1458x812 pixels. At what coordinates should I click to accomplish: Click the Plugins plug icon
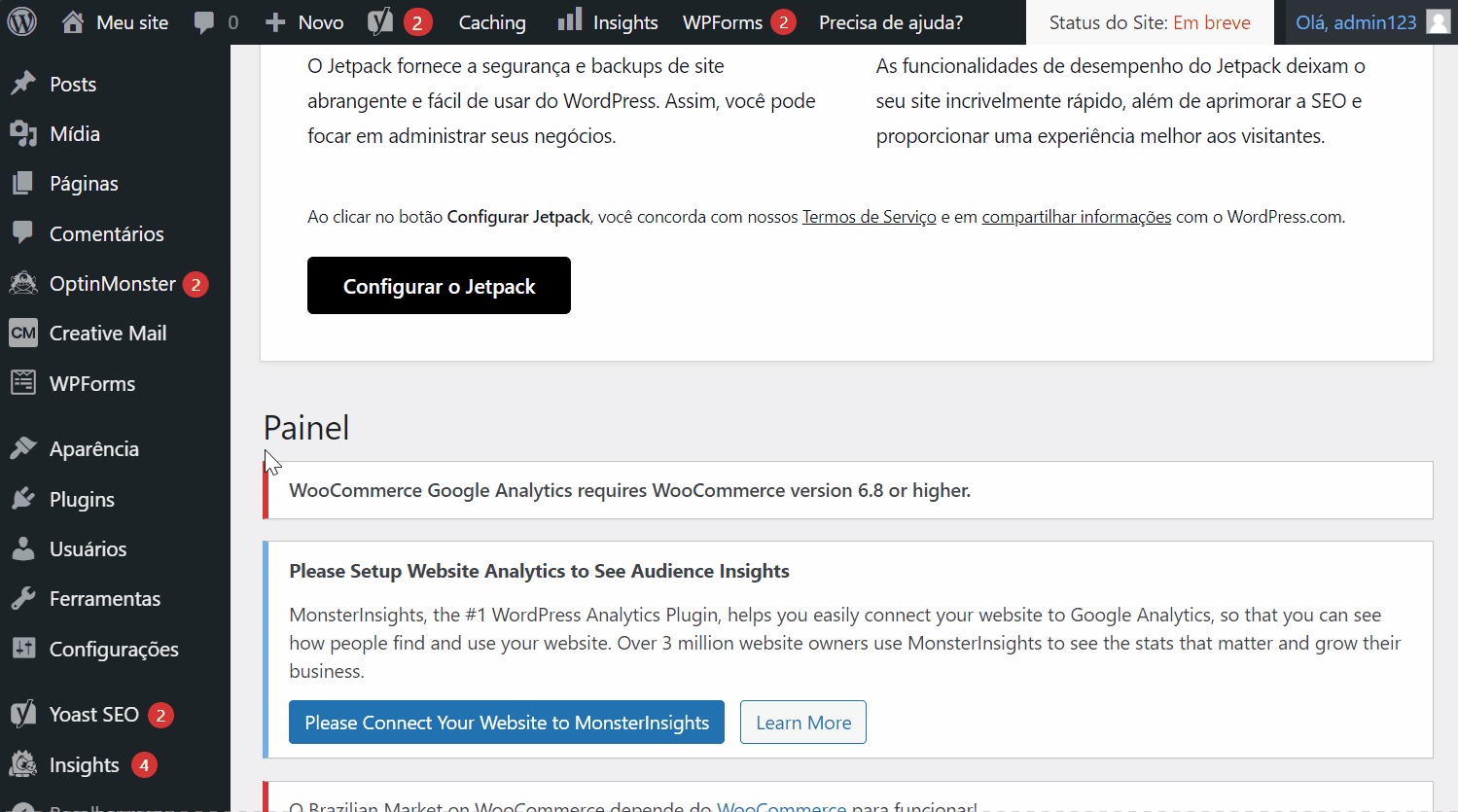(x=23, y=499)
